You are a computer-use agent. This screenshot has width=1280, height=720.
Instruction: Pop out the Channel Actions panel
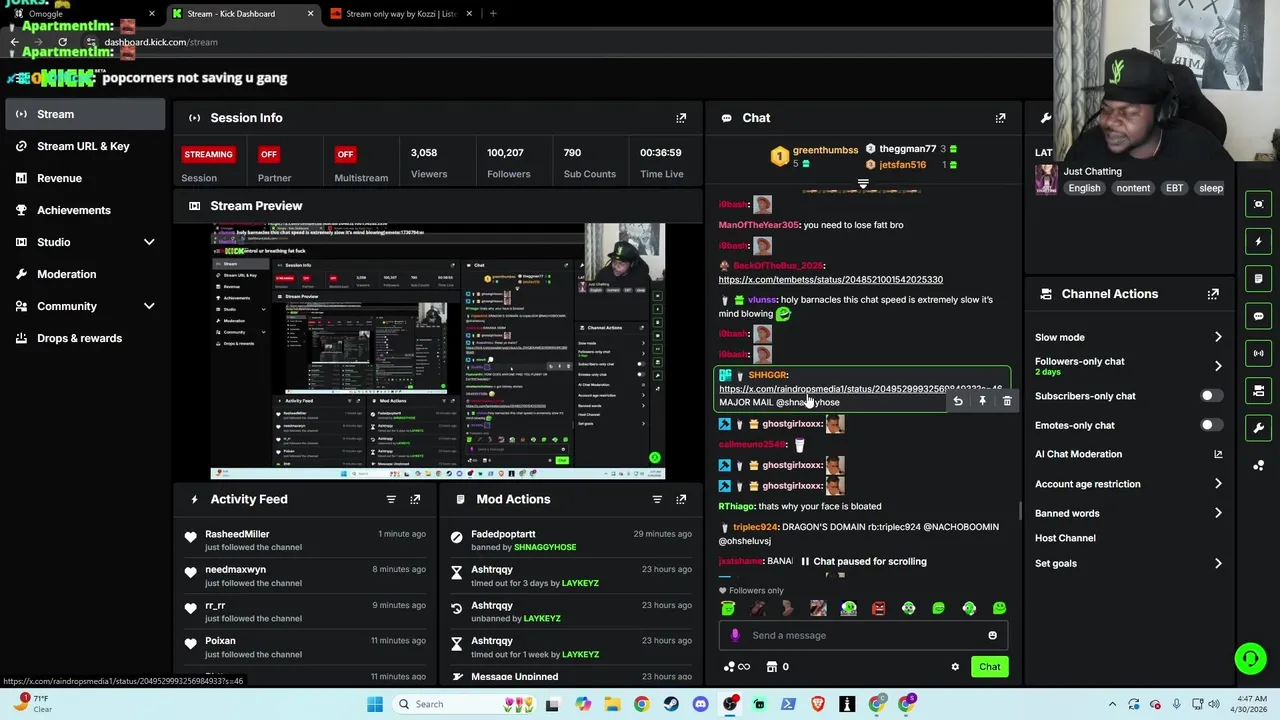pos(1213,294)
